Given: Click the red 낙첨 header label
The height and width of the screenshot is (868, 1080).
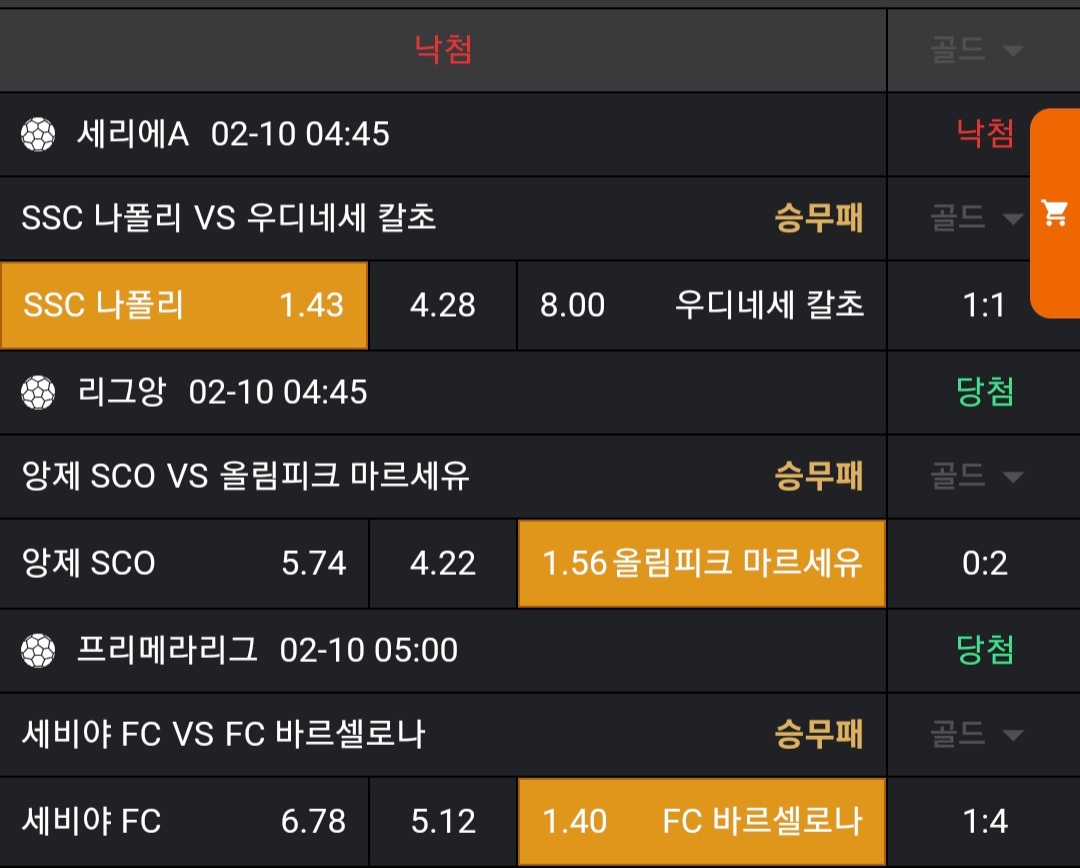Looking at the screenshot, I should click(443, 49).
